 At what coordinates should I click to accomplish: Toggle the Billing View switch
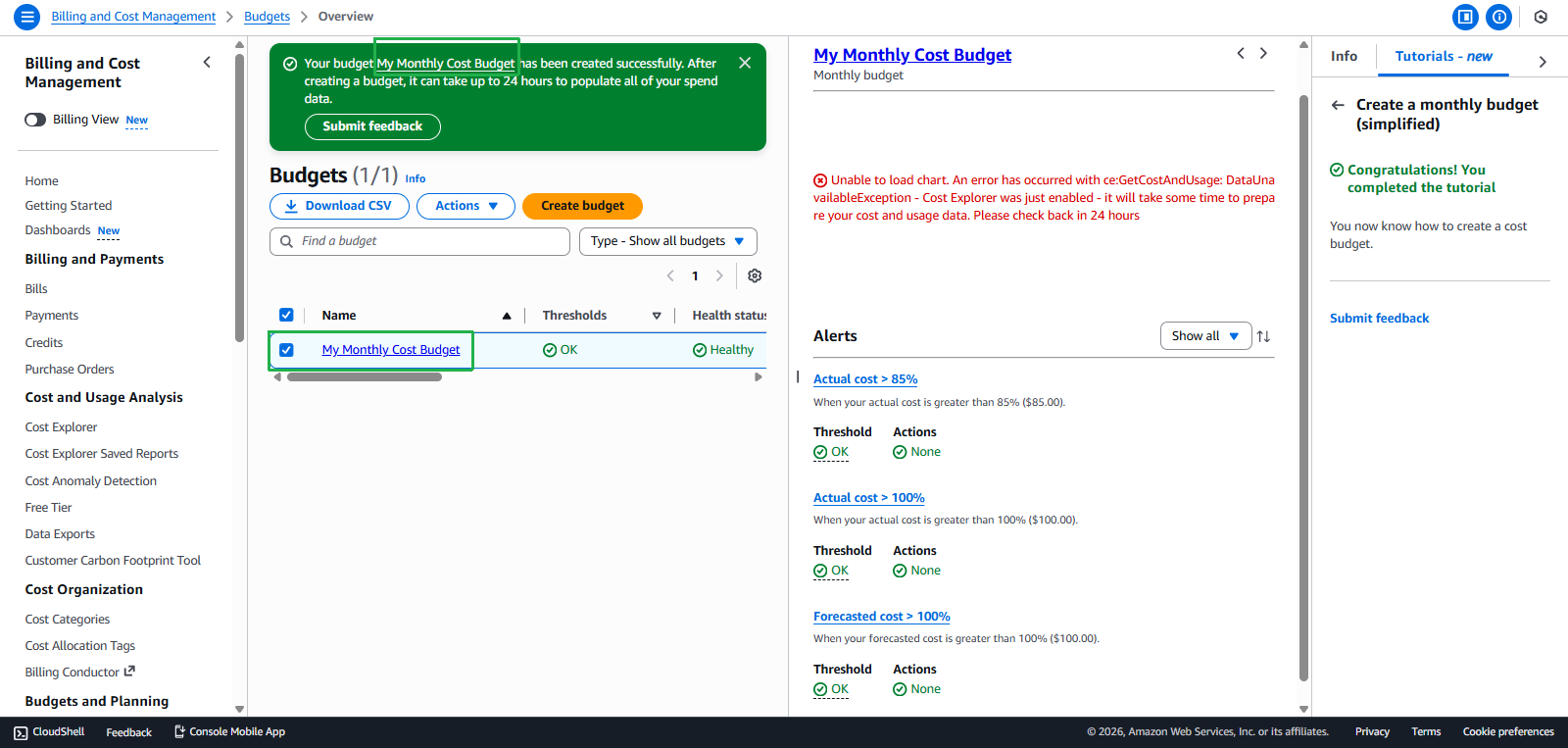point(35,120)
